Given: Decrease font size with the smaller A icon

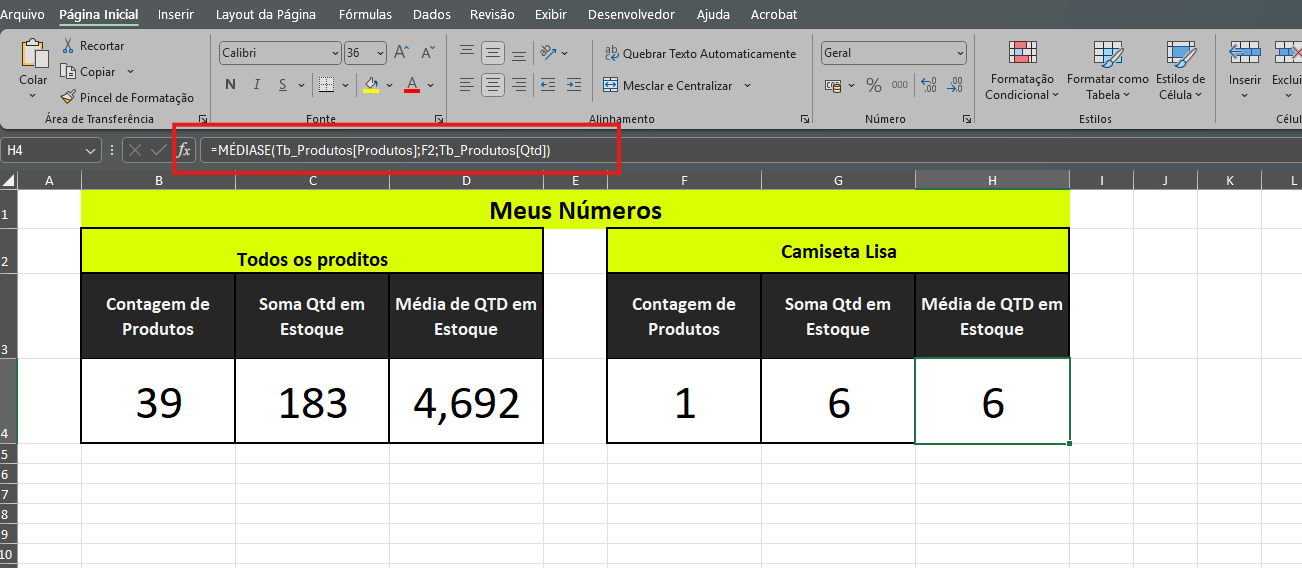Looking at the screenshot, I should [x=428, y=53].
